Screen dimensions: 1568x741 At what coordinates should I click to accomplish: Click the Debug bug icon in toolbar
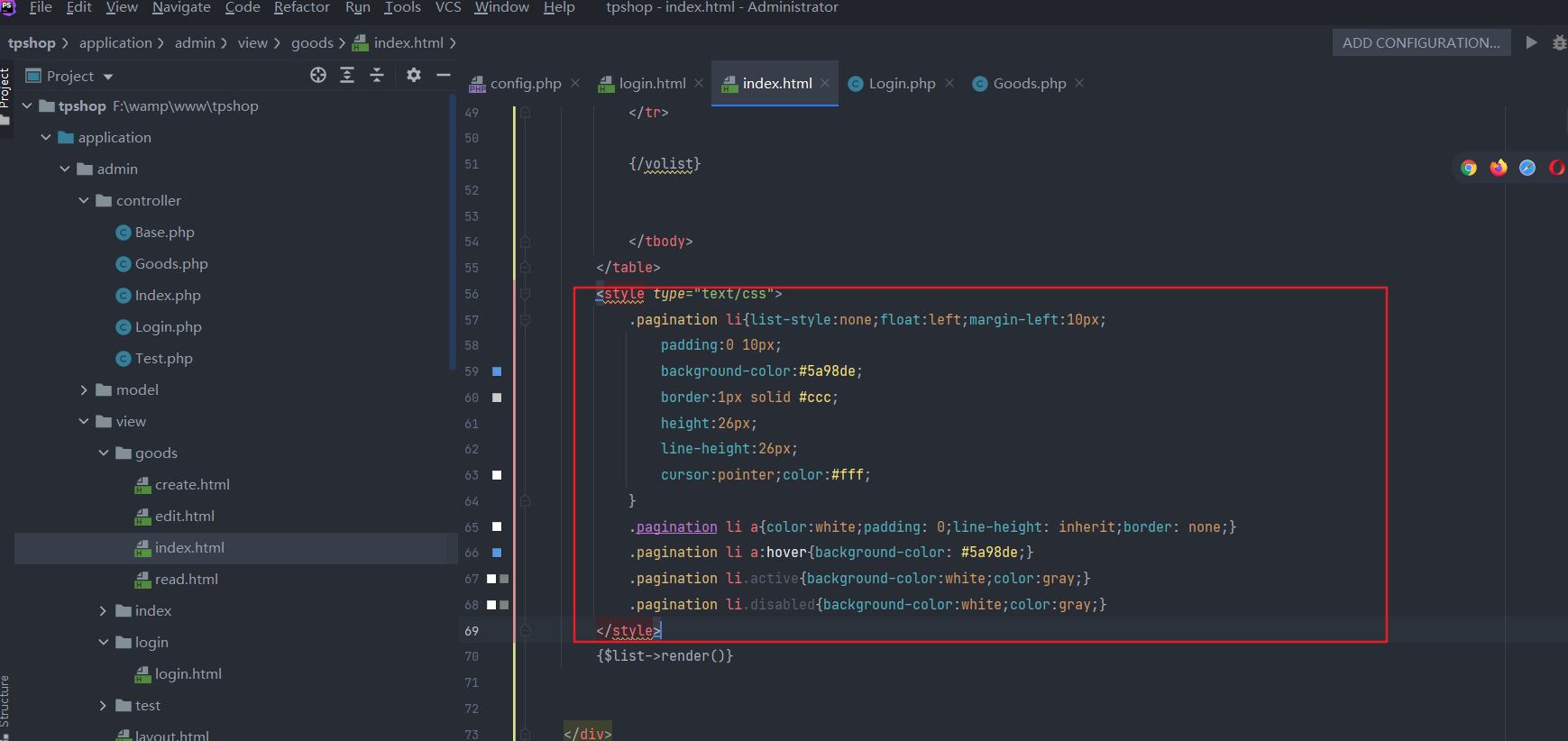click(x=1559, y=42)
